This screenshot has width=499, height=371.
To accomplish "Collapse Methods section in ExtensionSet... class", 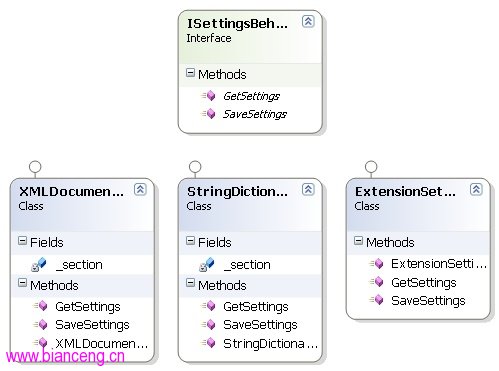I will click(x=358, y=241).
